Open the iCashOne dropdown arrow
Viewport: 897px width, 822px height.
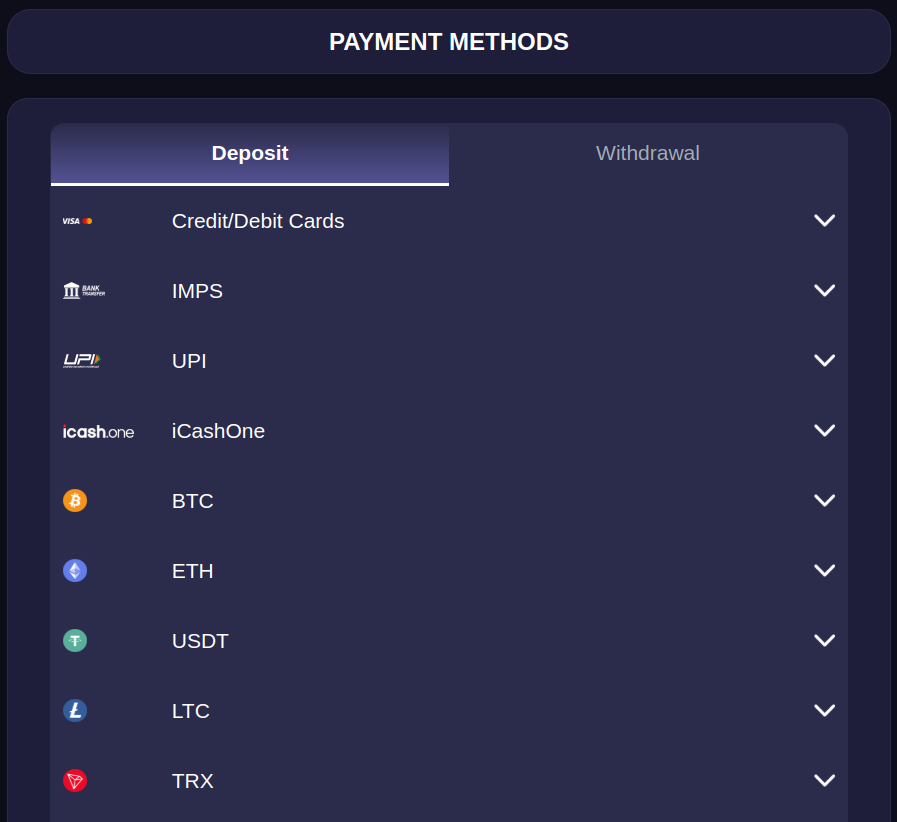click(824, 431)
